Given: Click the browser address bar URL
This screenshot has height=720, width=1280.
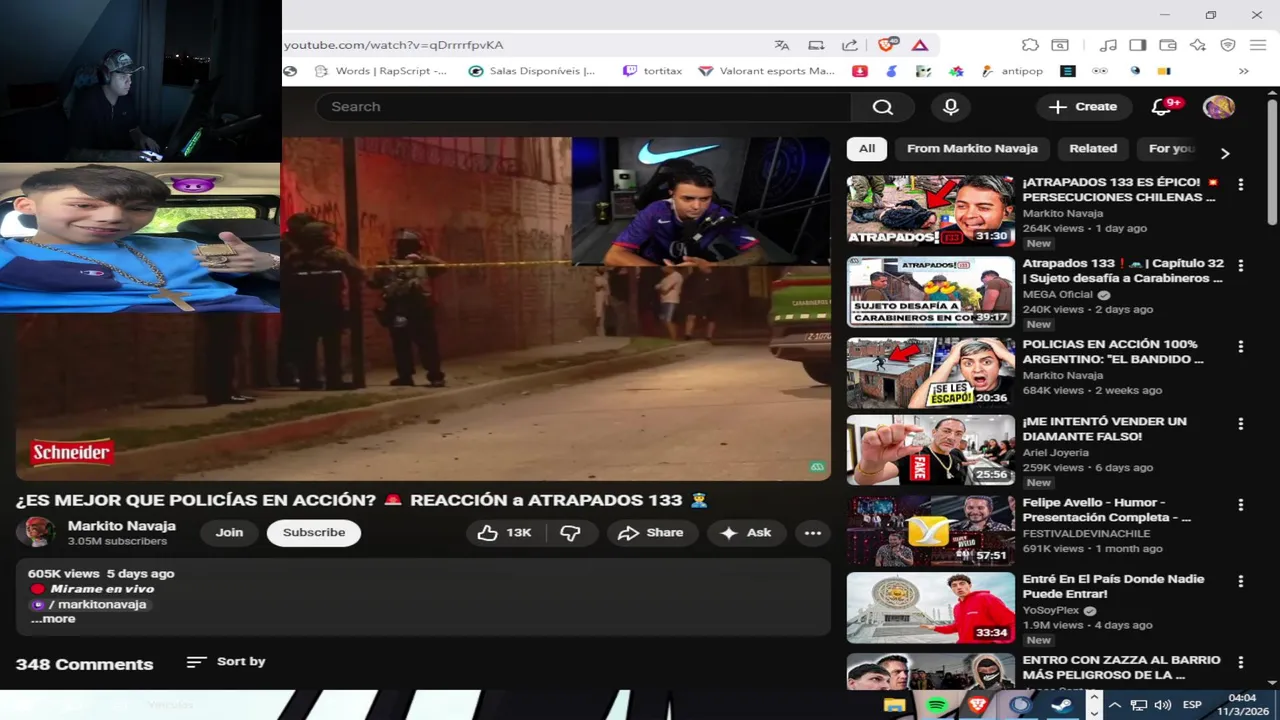Looking at the screenshot, I should pos(394,45).
